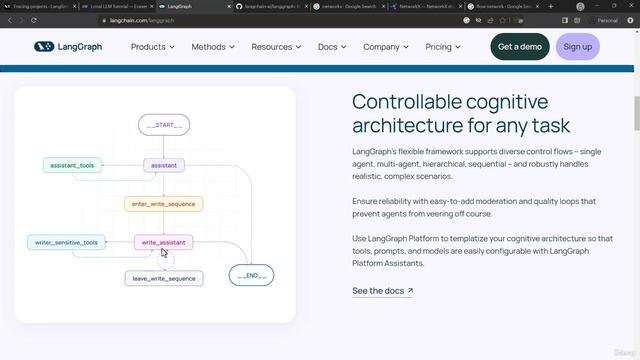Screen dimensions: 640x360
Task: Open the See the docs link
Action: tap(382, 291)
